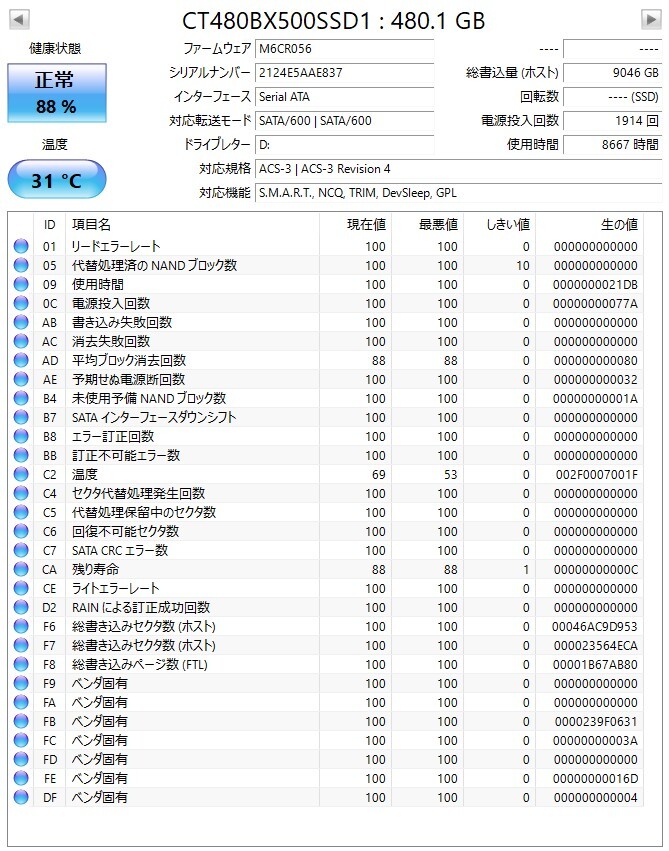Click status icon for DF ベンダ固有 row
This screenshot has width=669, height=851.
(x=21, y=797)
